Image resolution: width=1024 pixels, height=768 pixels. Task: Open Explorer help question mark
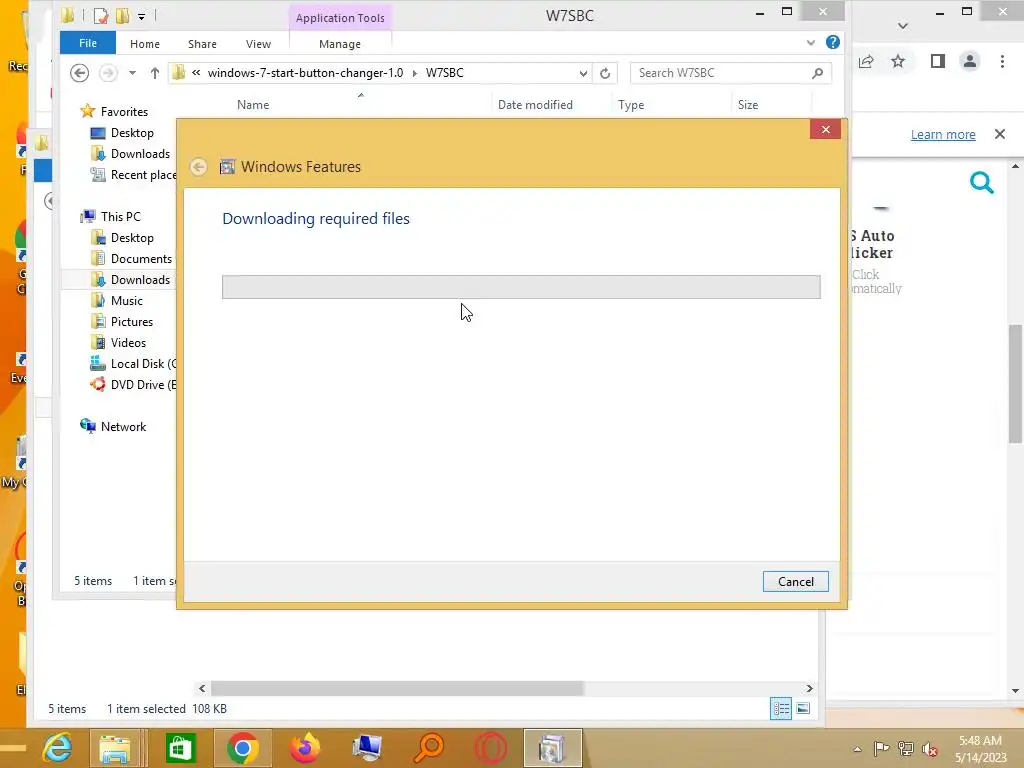(x=833, y=42)
